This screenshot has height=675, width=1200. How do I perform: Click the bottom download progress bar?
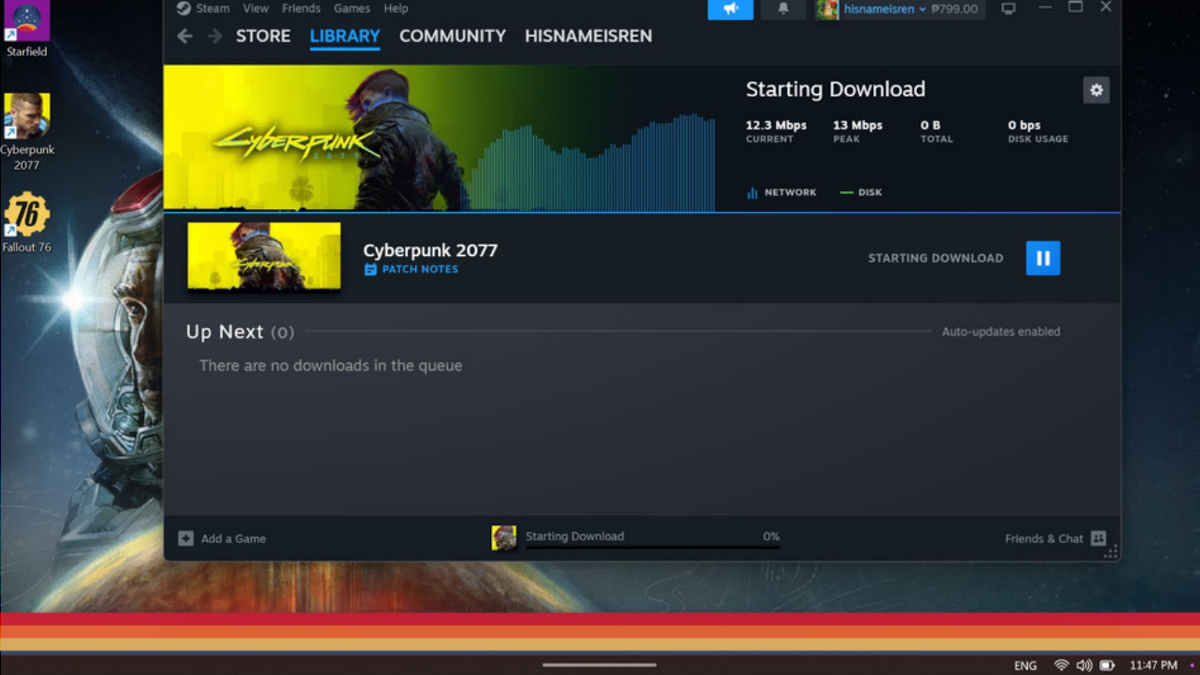click(652, 547)
